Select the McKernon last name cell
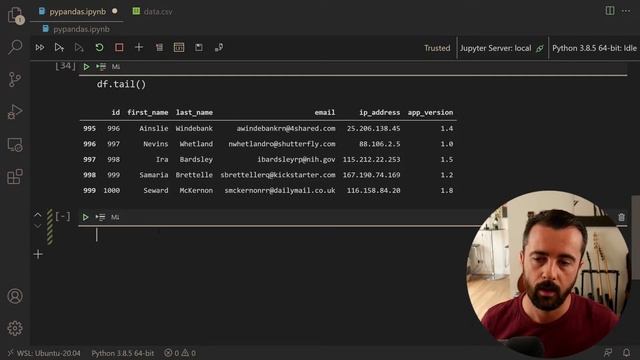 [196, 190]
